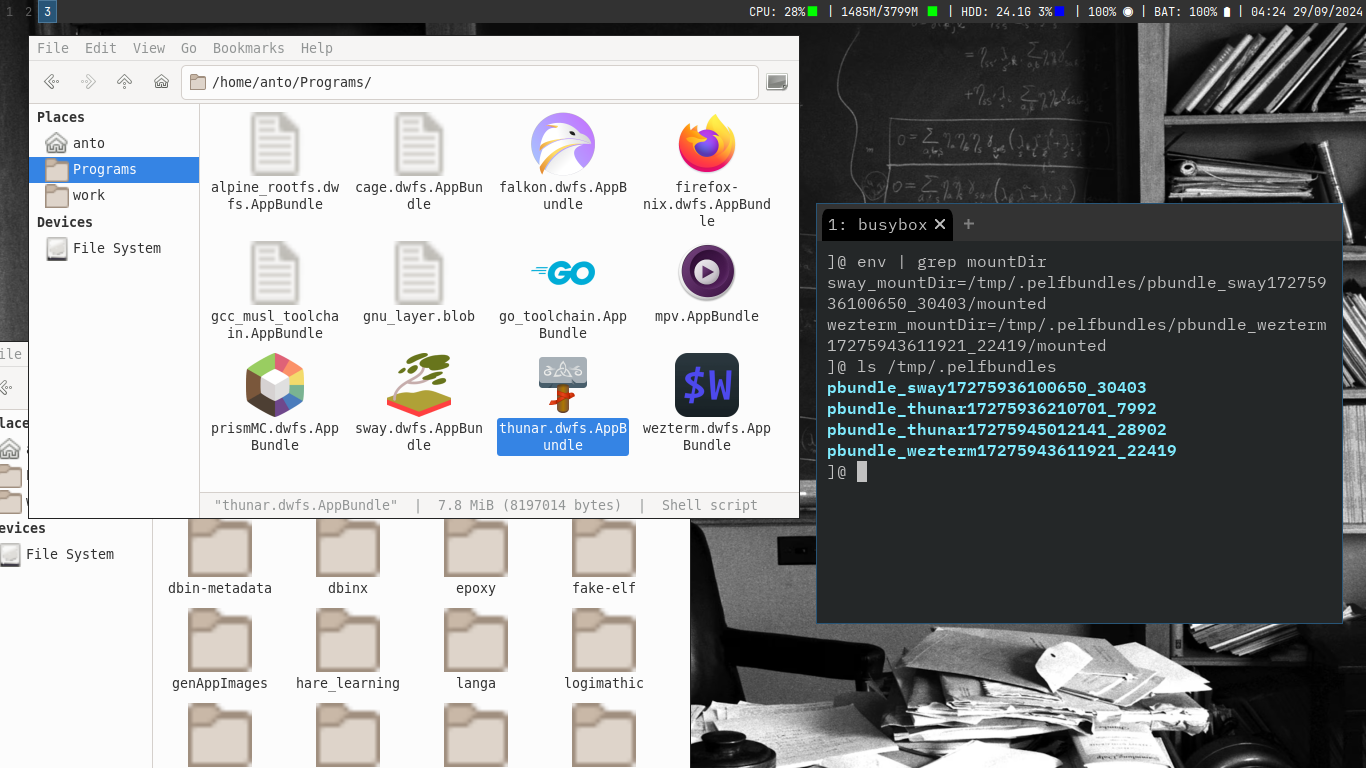Click the BAT: 100% battery indicator
The height and width of the screenshot is (768, 1366).
click(1192, 12)
